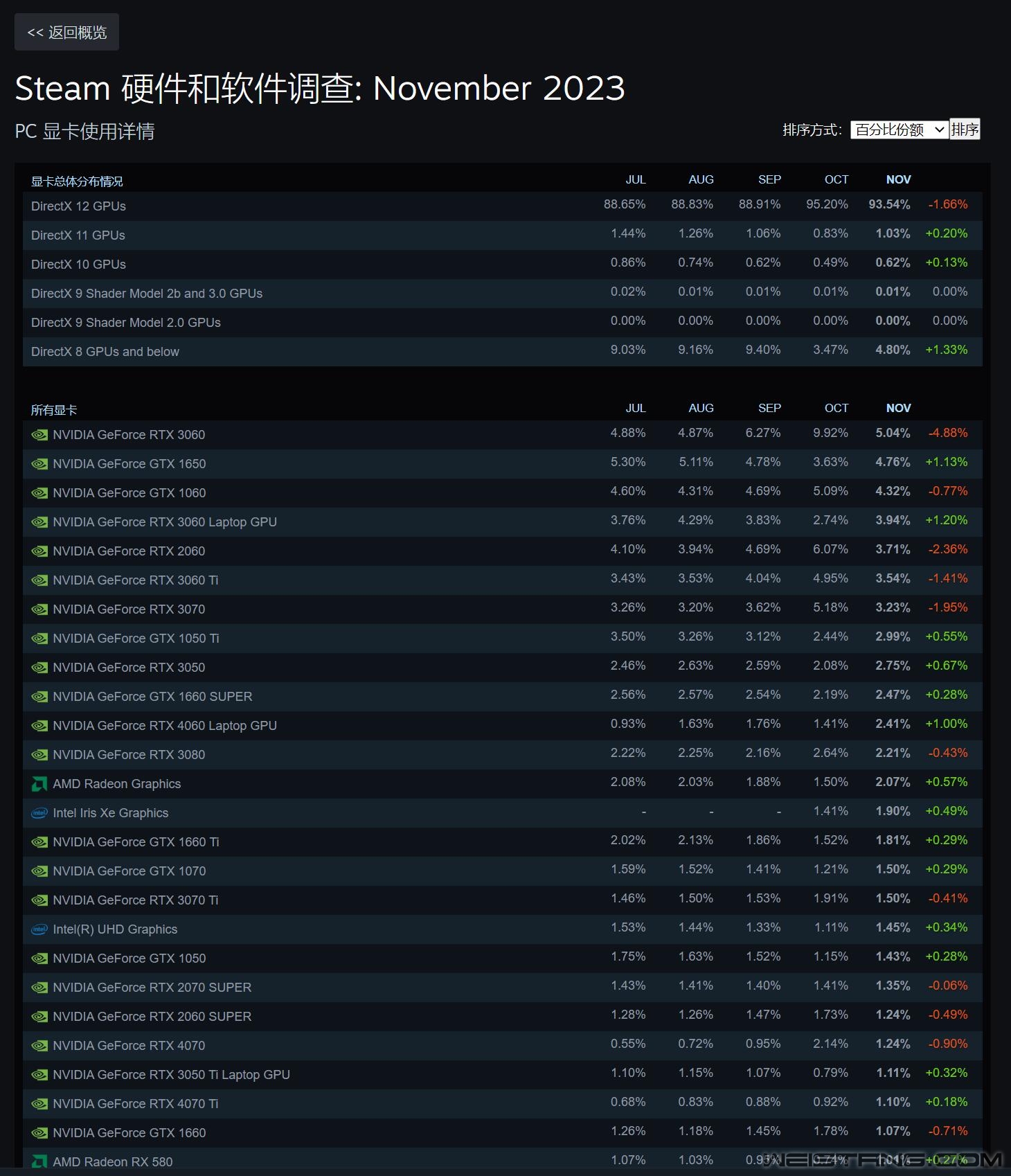The width and height of the screenshot is (1011, 1176).
Task: Click the 93.54% value for DirectX 12
Action: point(889,204)
